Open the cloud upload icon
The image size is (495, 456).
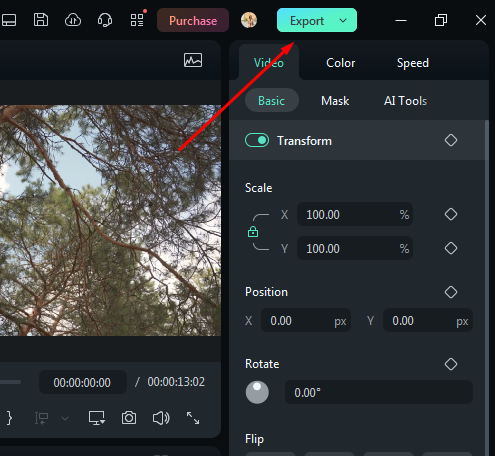click(73, 20)
